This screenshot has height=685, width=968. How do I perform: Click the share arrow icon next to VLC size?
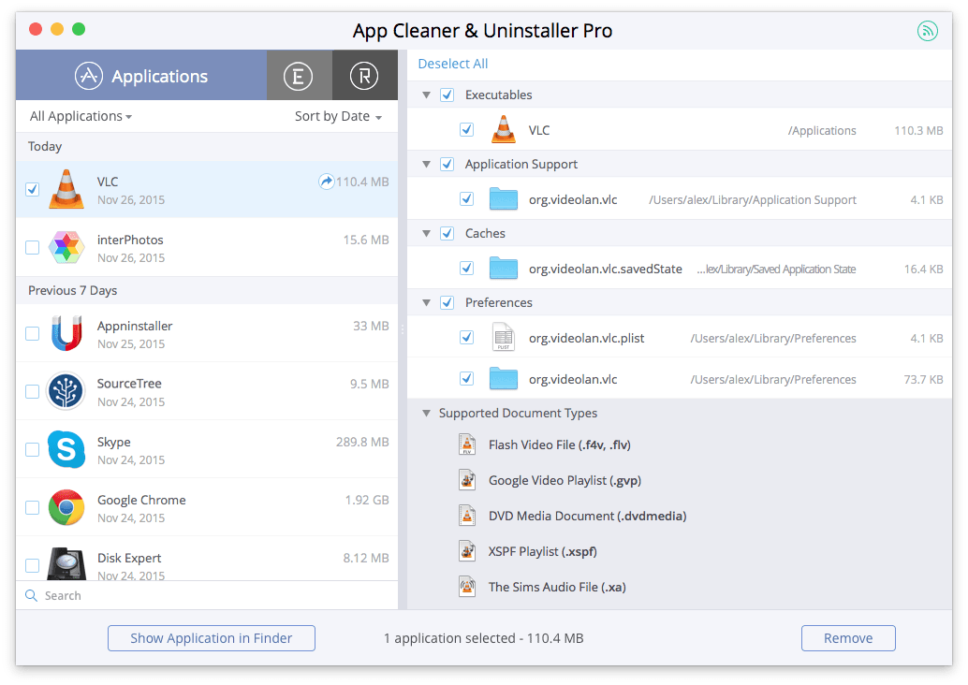click(x=326, y=181)
